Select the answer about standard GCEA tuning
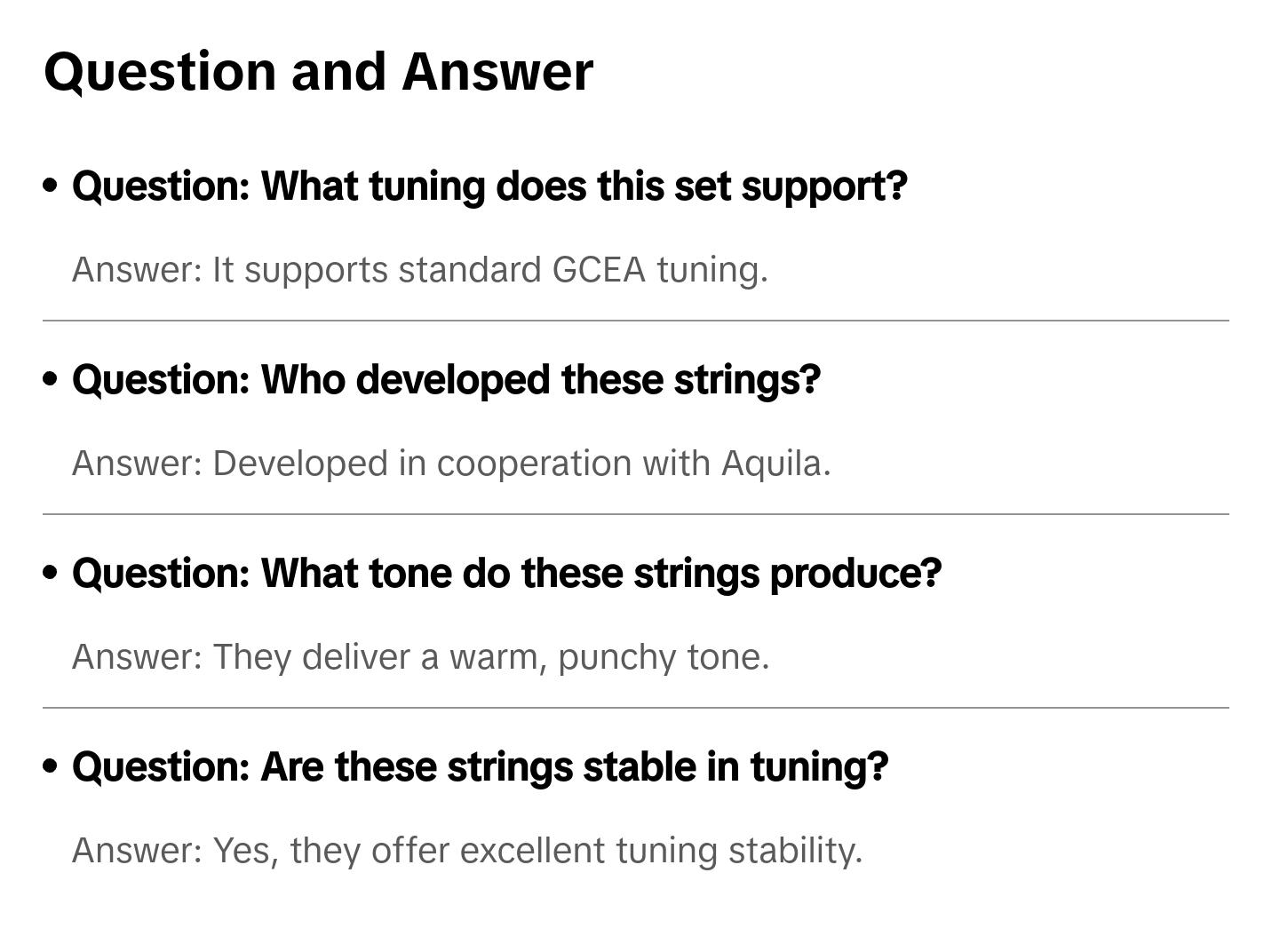The image size is (1272, 952). pos(419,270)
